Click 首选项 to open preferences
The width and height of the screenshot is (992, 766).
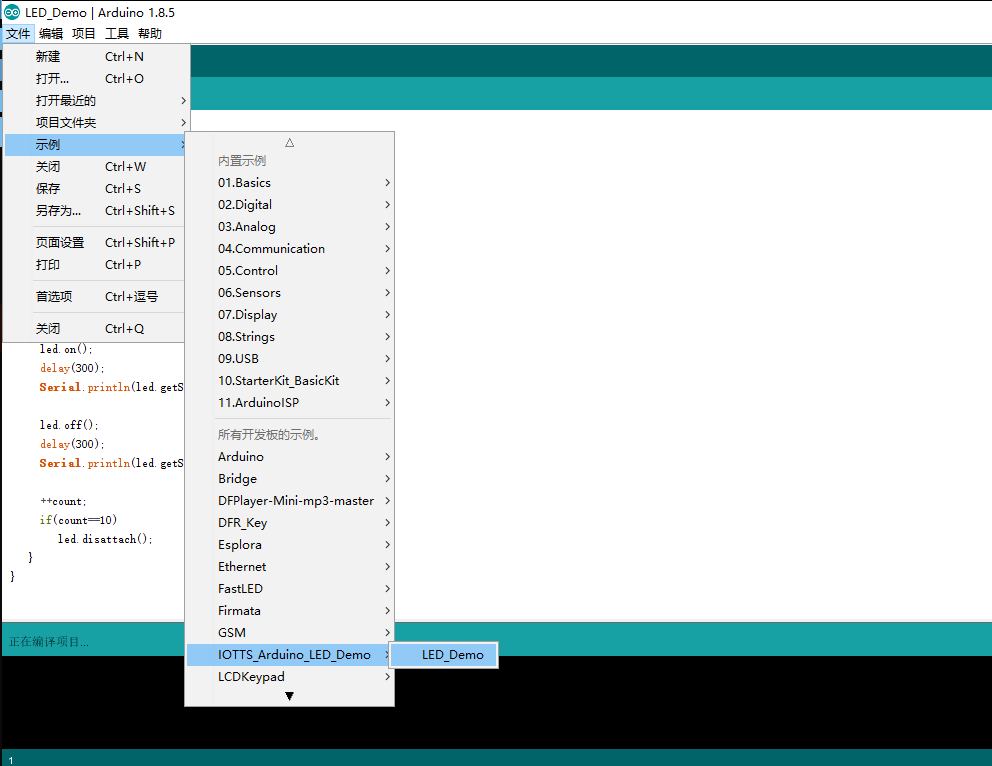[54, 297]
